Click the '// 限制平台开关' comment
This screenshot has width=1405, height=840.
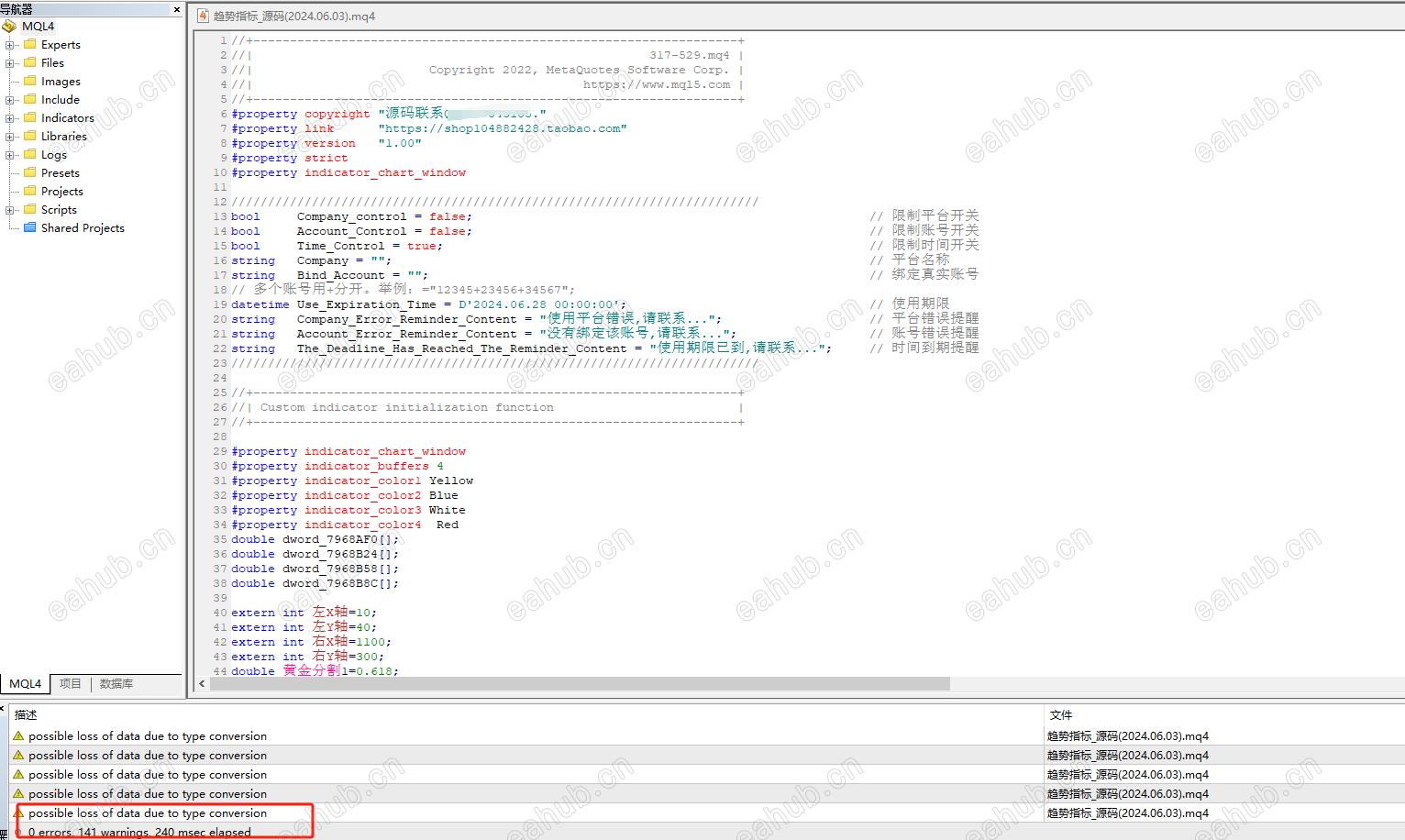click(924, 216)
